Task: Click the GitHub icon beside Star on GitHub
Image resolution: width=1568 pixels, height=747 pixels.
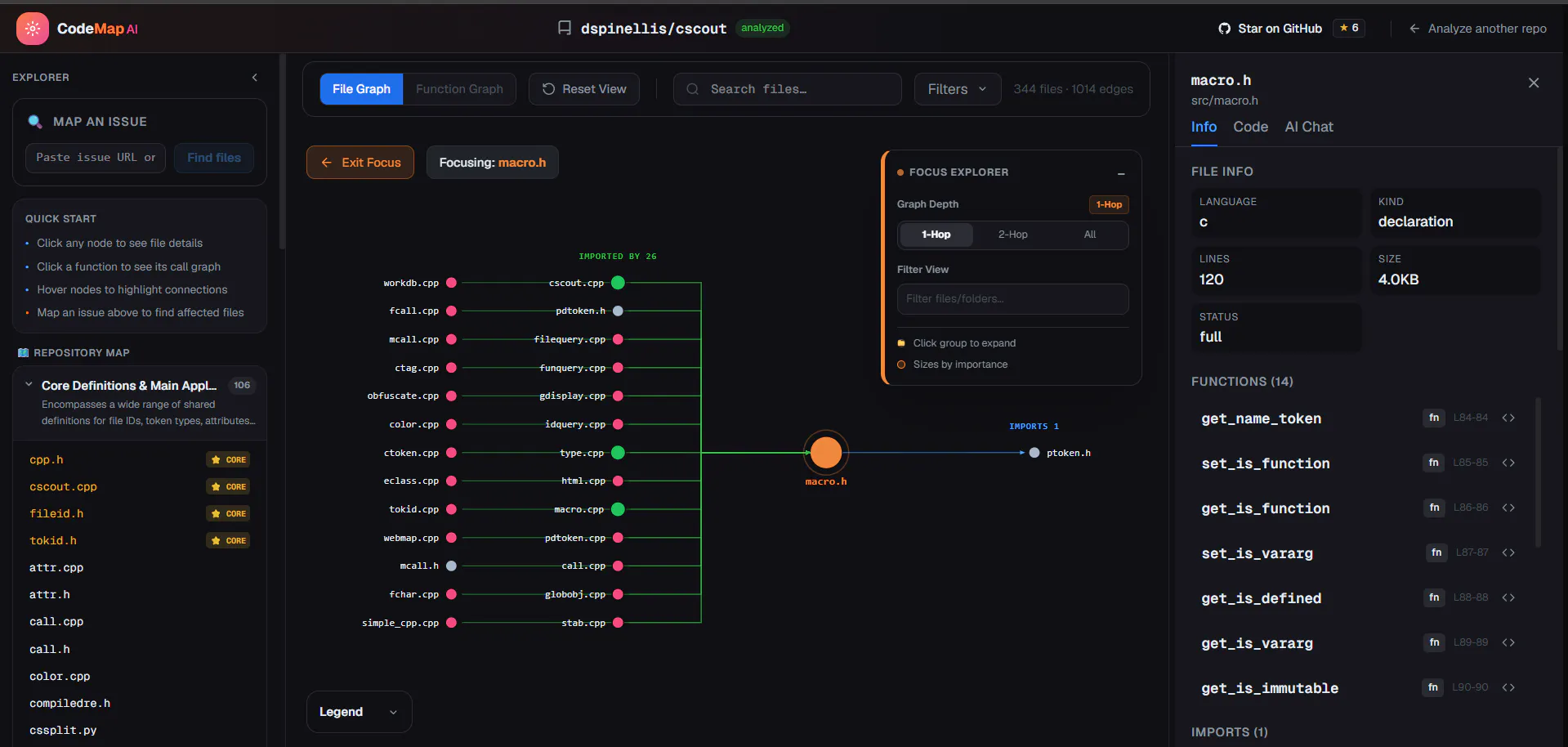Action: (x=1224, y=29)
